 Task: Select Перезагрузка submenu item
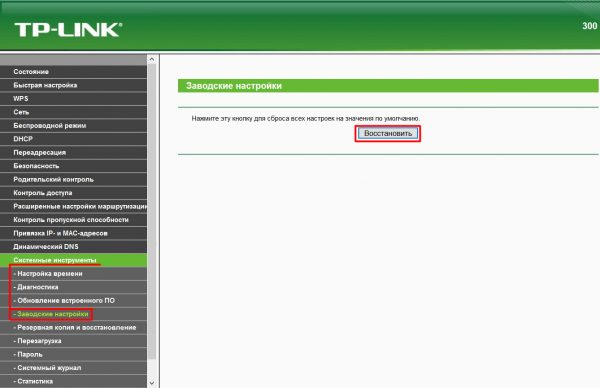click(x=73, y=341)
